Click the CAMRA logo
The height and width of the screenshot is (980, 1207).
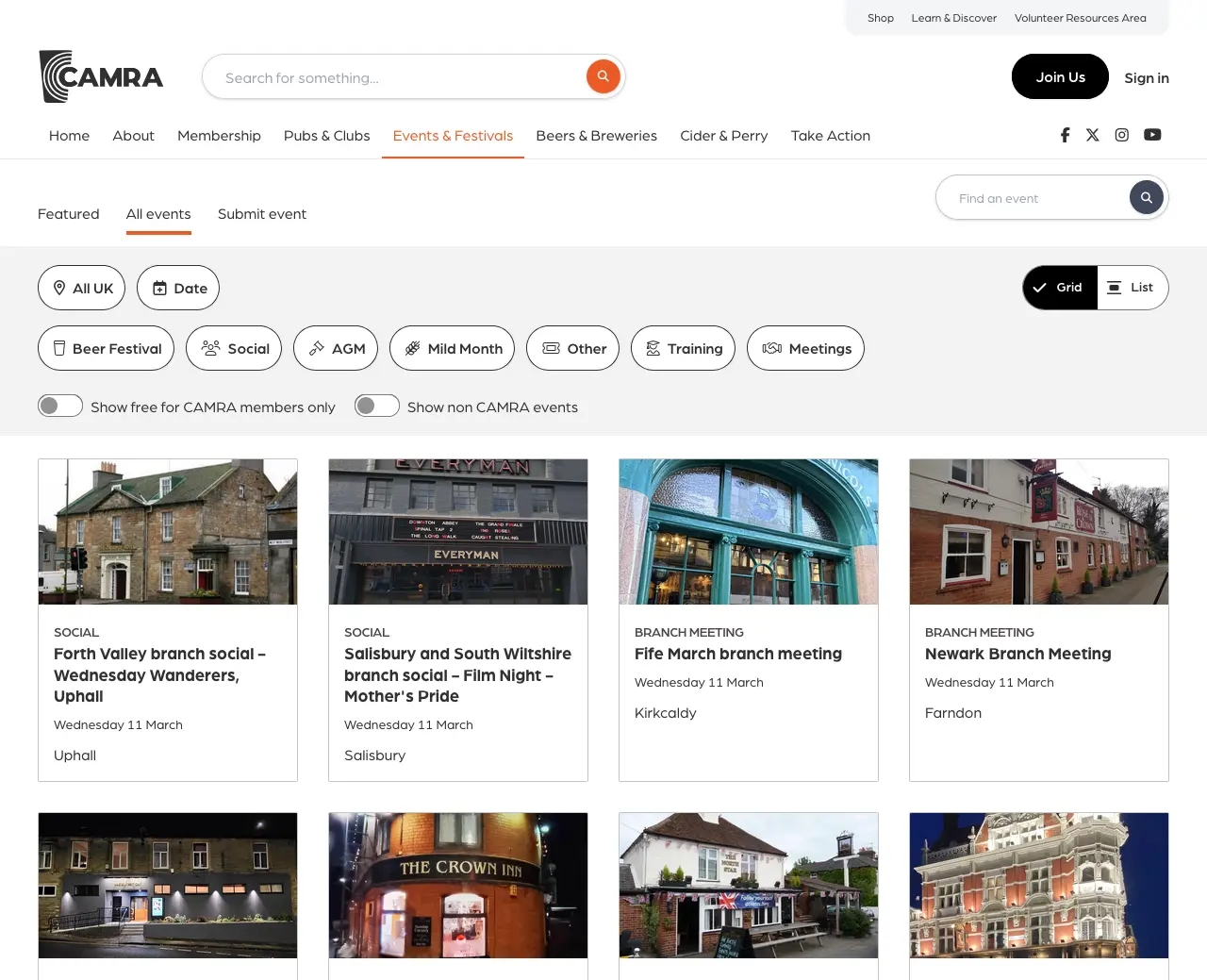101,76
